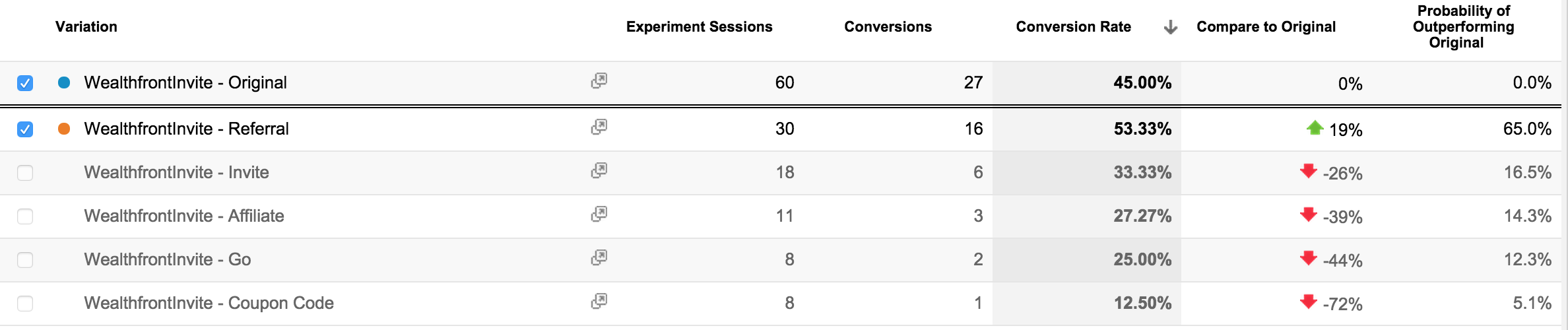Click the orange dot for Referral variation
The height and width of the screenshot is (330, 1568).
point(64,129)
